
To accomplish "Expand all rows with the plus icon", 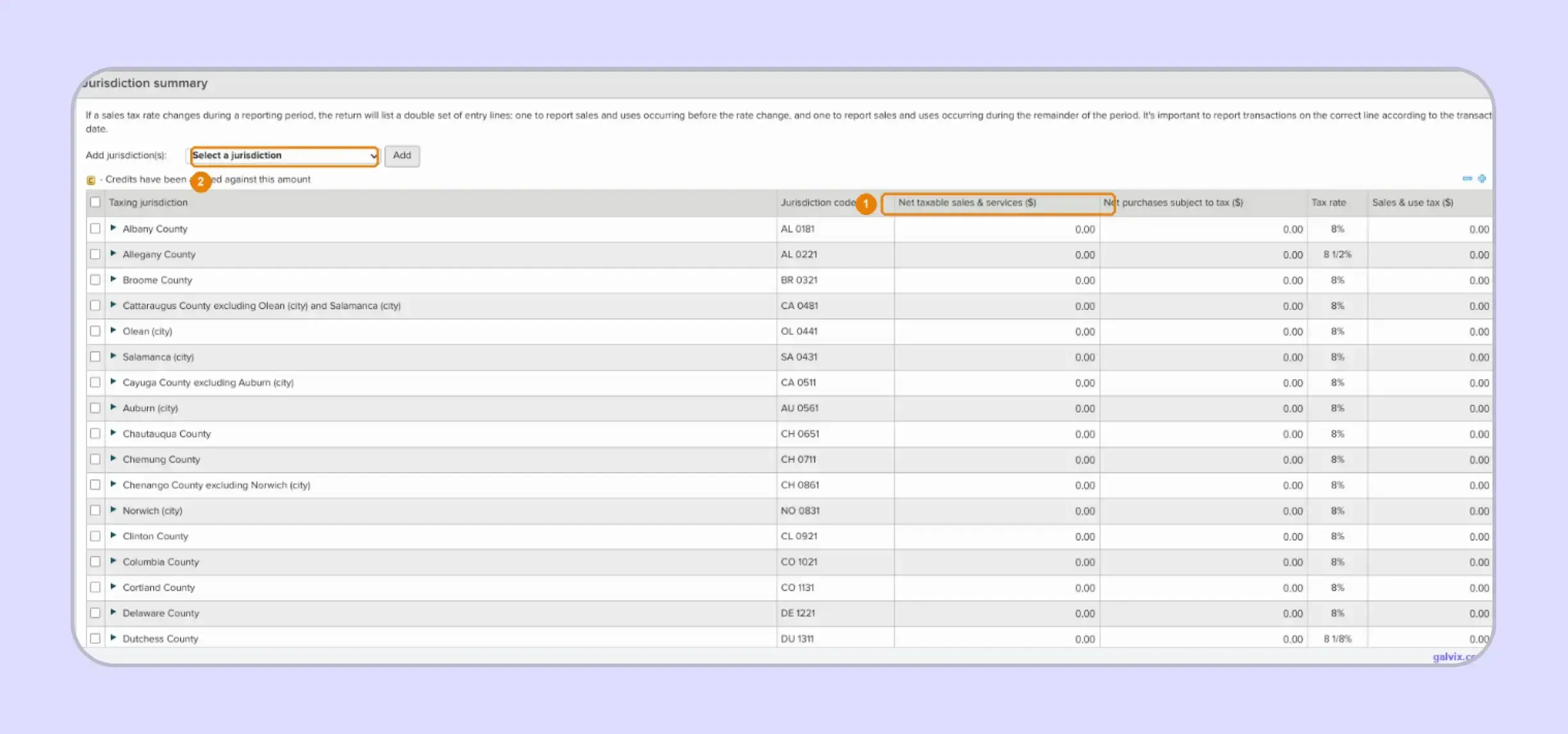I will 1482,179.
